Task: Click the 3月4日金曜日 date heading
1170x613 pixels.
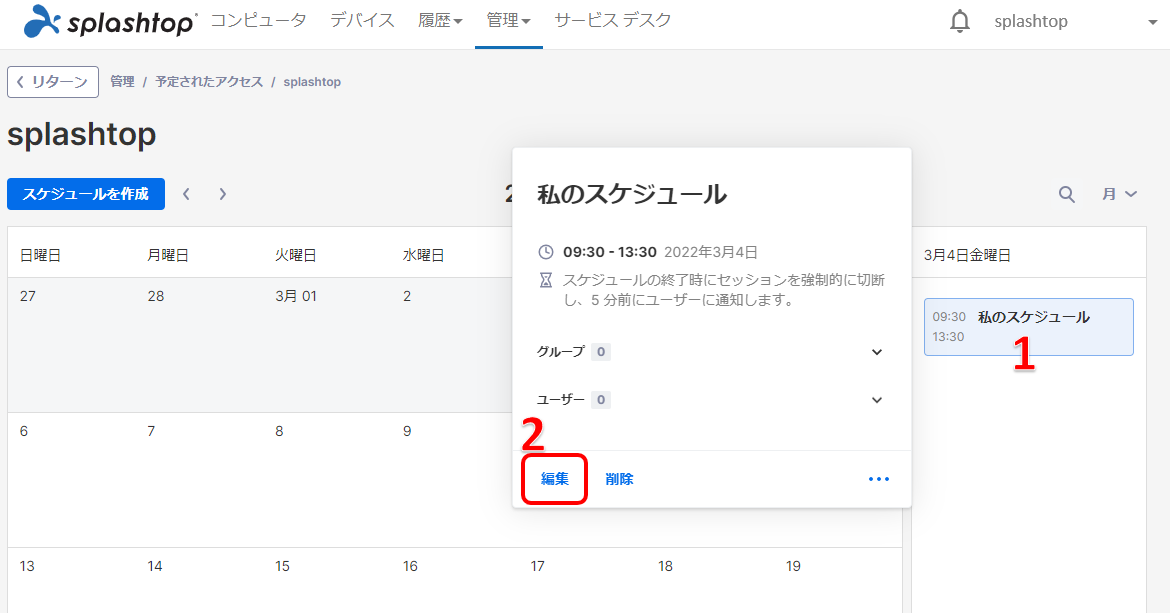Action: click(x=967, y=255)
